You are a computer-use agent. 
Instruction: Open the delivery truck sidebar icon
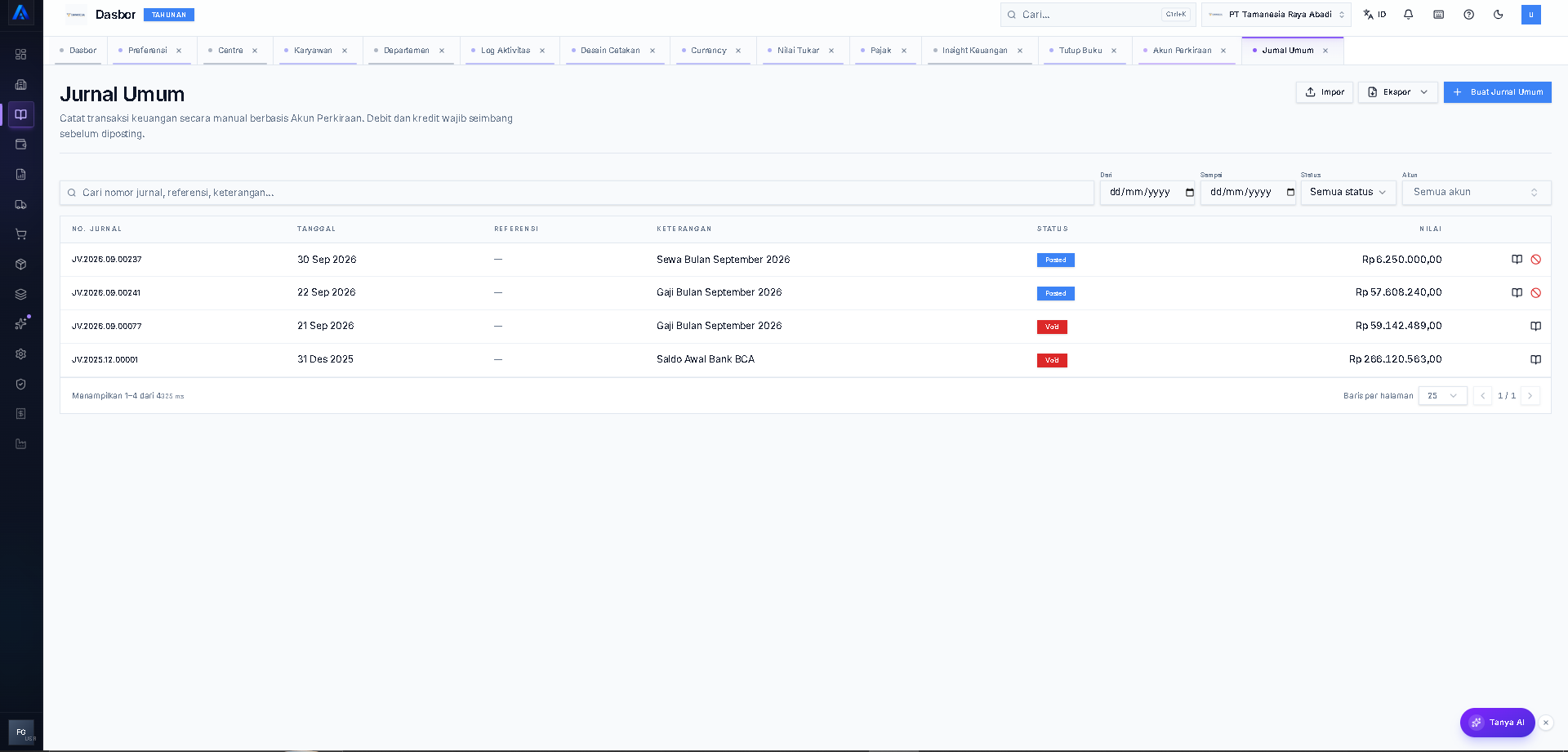pyautogui.click(x=21, y=204)
